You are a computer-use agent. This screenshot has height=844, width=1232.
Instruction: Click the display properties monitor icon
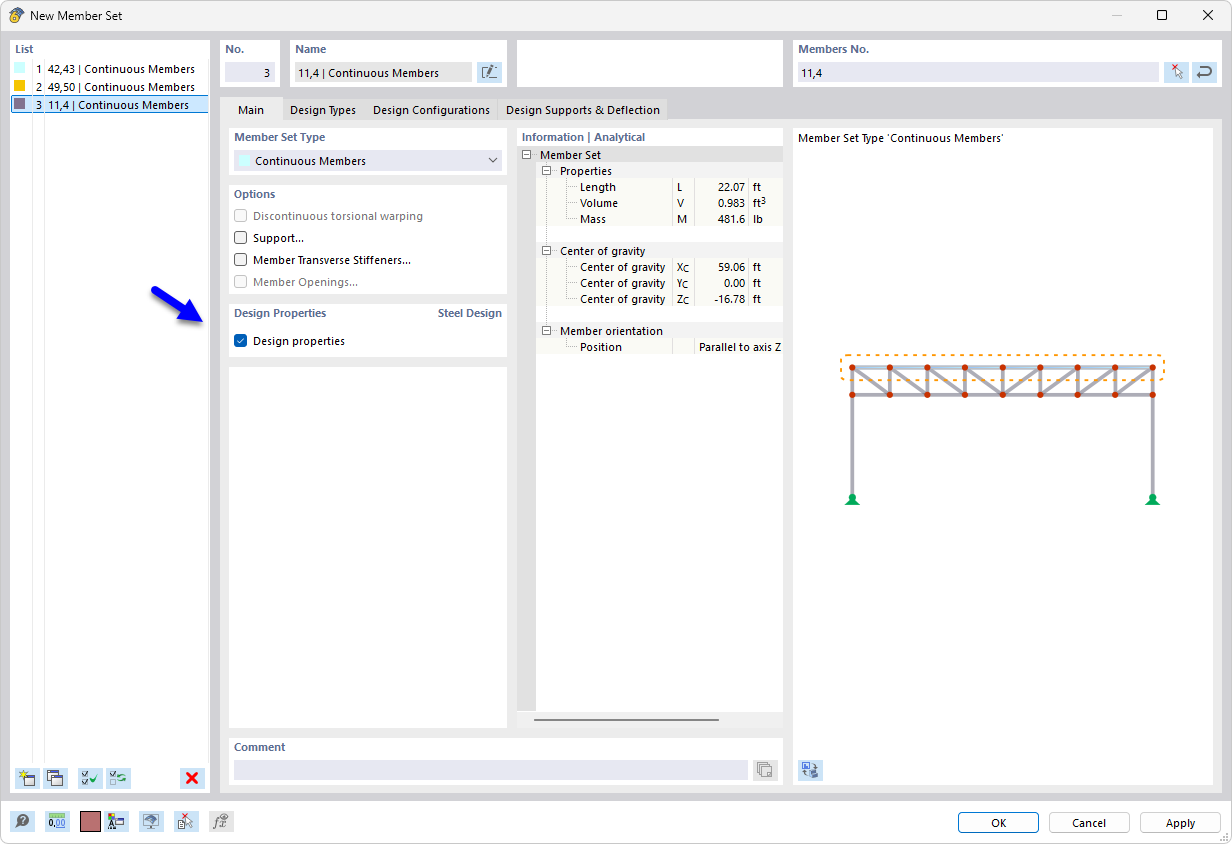pyautogui.click(x=150, y=821)
